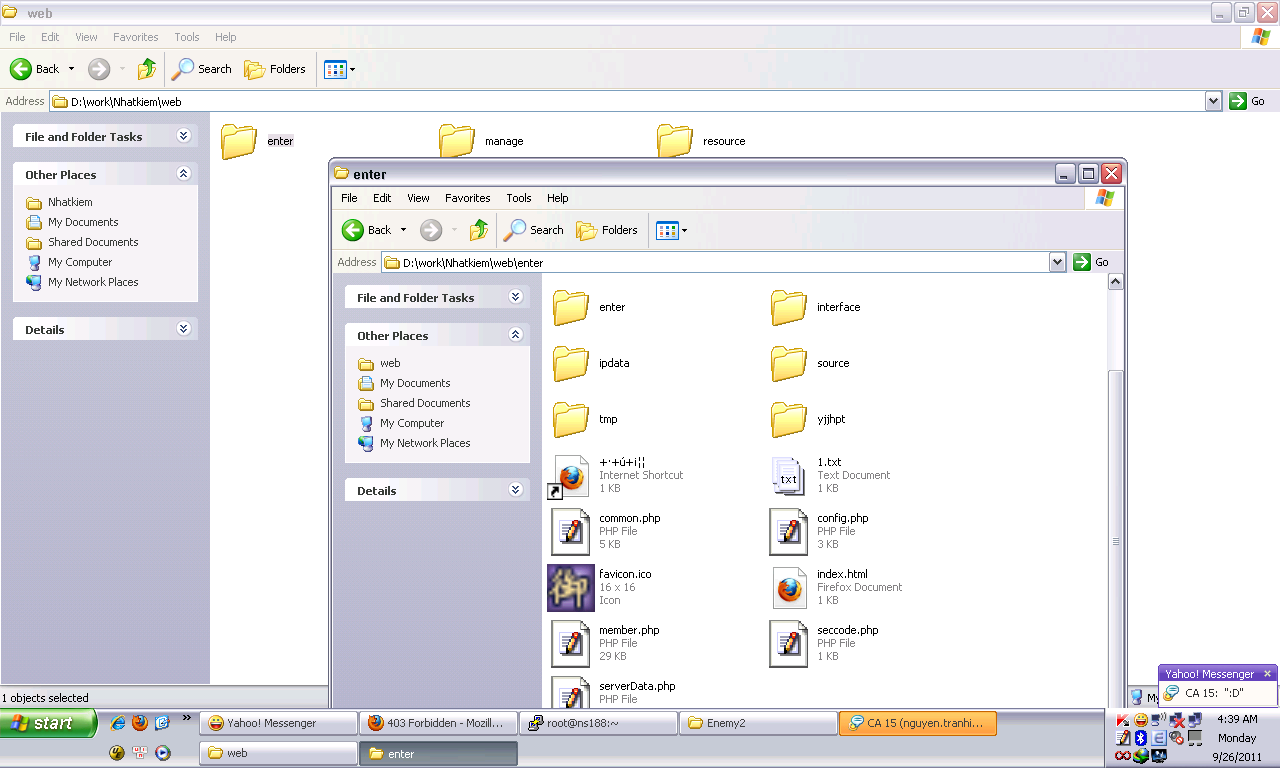1280x768 pixels.
Task: Select member.php file icon
Action: tap(571, 644)
